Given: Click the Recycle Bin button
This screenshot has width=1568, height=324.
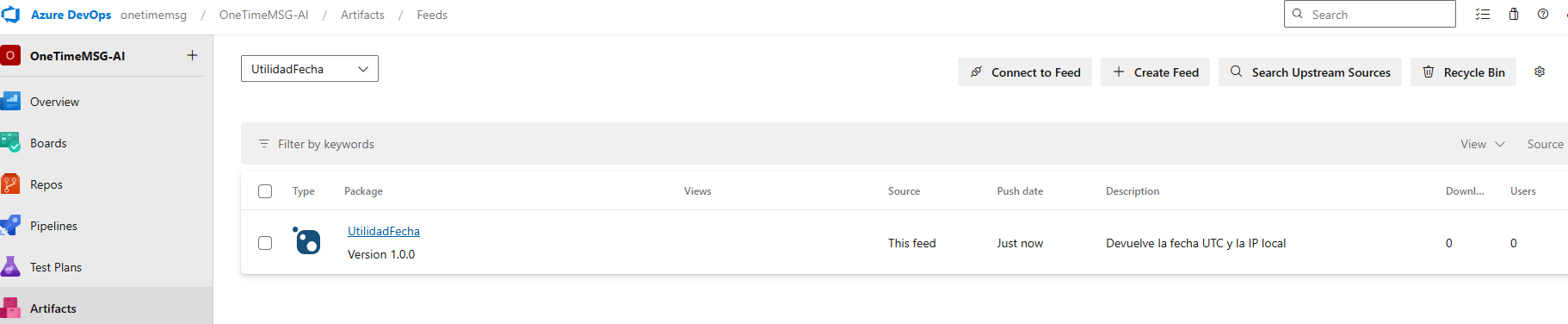Looking at the screenshot, I should click(1463, 72).
